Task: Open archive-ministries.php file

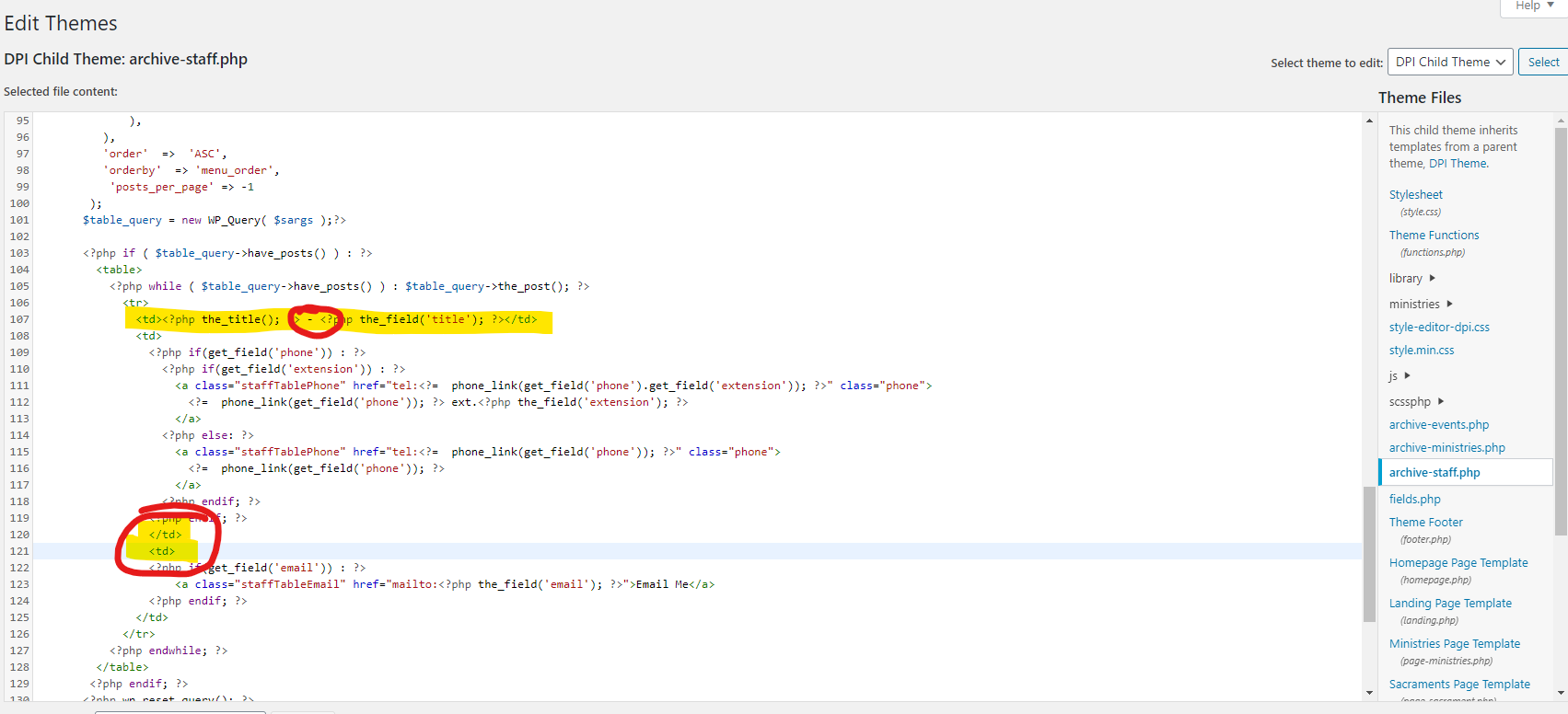Action: click(x=1446, y=447)
